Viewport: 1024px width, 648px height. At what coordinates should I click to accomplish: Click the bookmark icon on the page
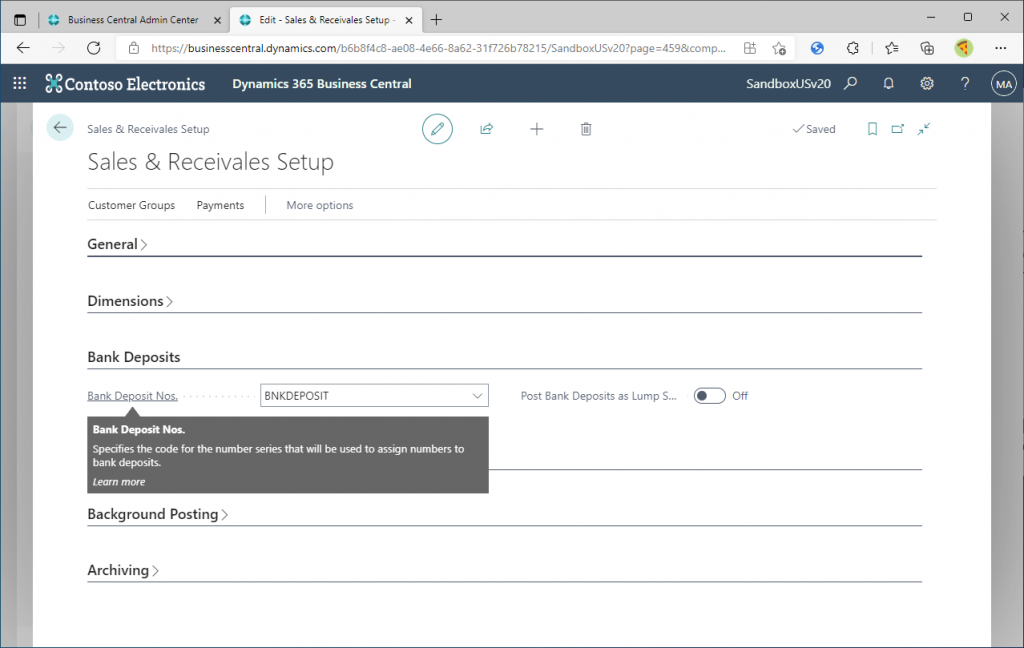coord(872,129)
